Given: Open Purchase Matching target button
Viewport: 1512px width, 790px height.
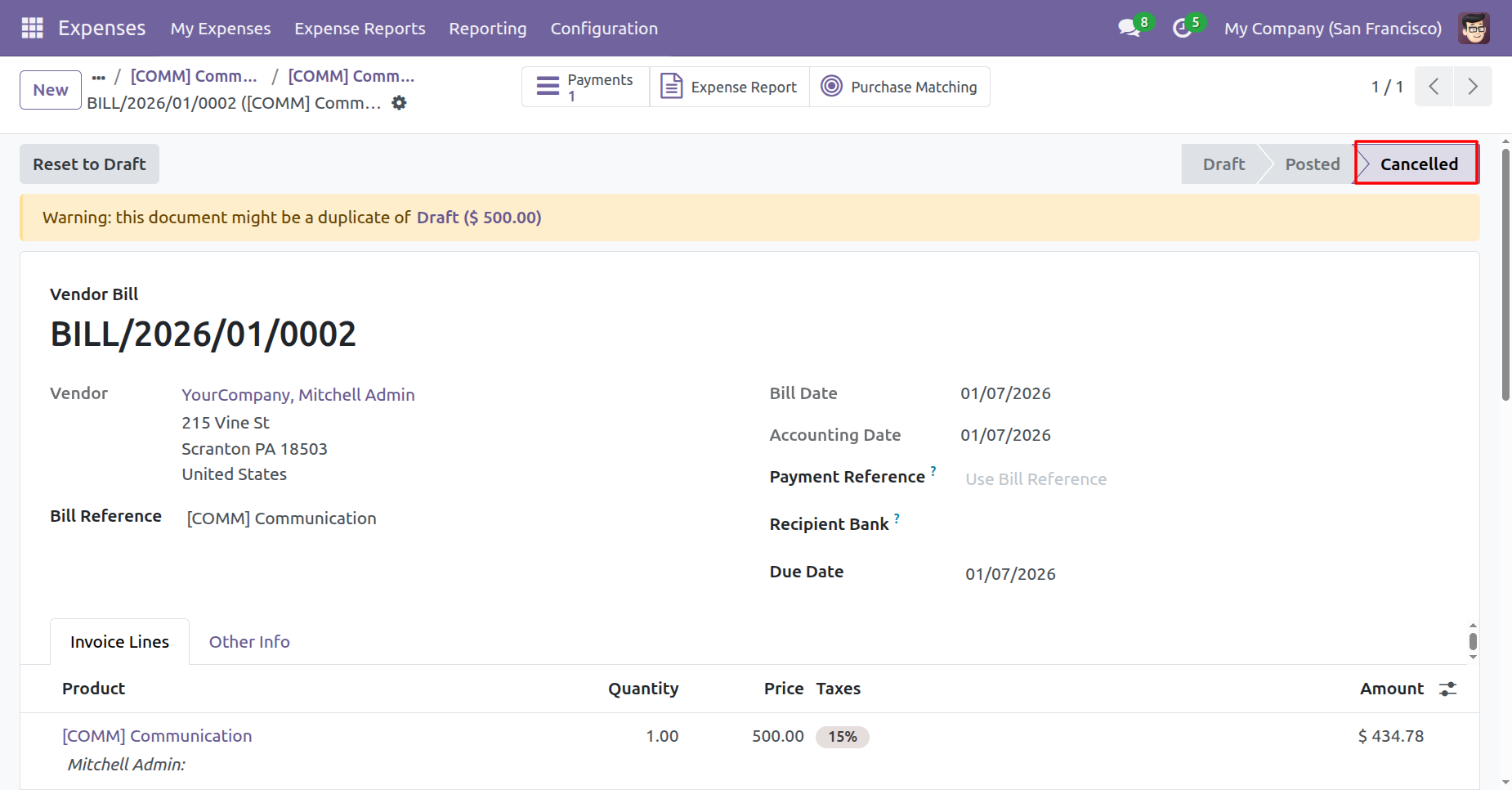Looking at the screenshot, I should coord(899,87).
